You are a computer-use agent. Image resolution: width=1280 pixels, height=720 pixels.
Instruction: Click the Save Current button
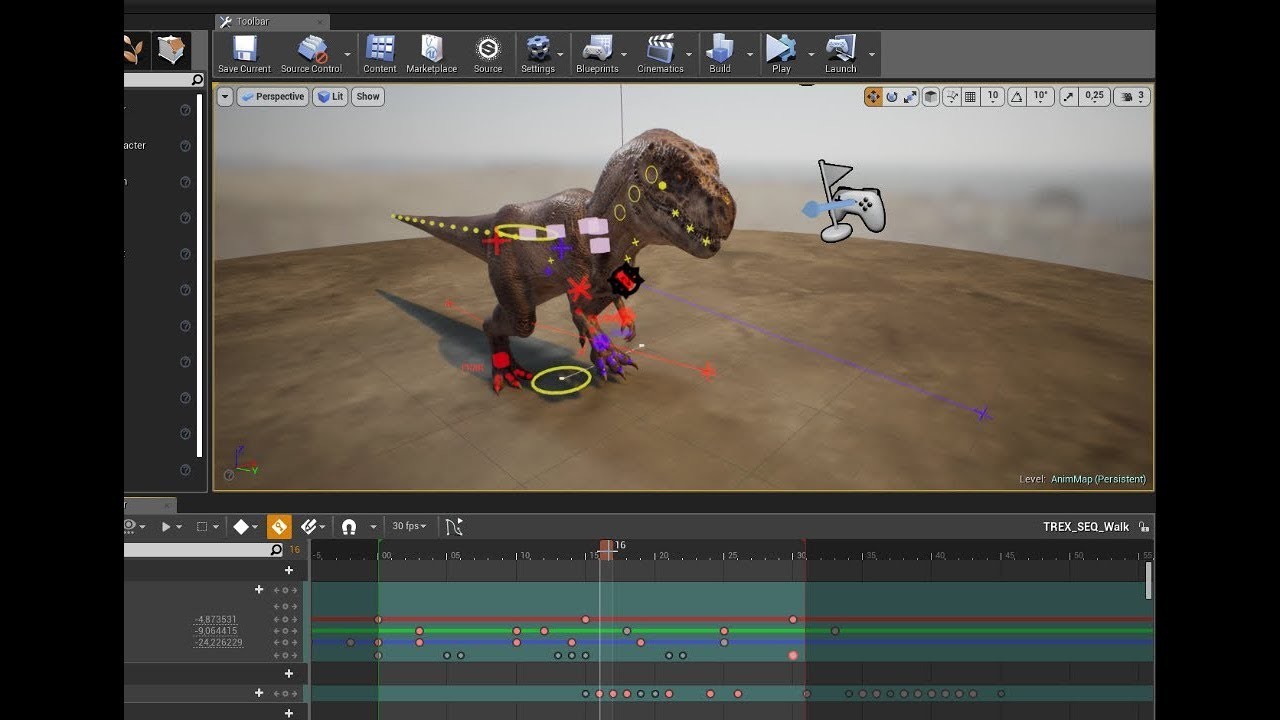243,53
